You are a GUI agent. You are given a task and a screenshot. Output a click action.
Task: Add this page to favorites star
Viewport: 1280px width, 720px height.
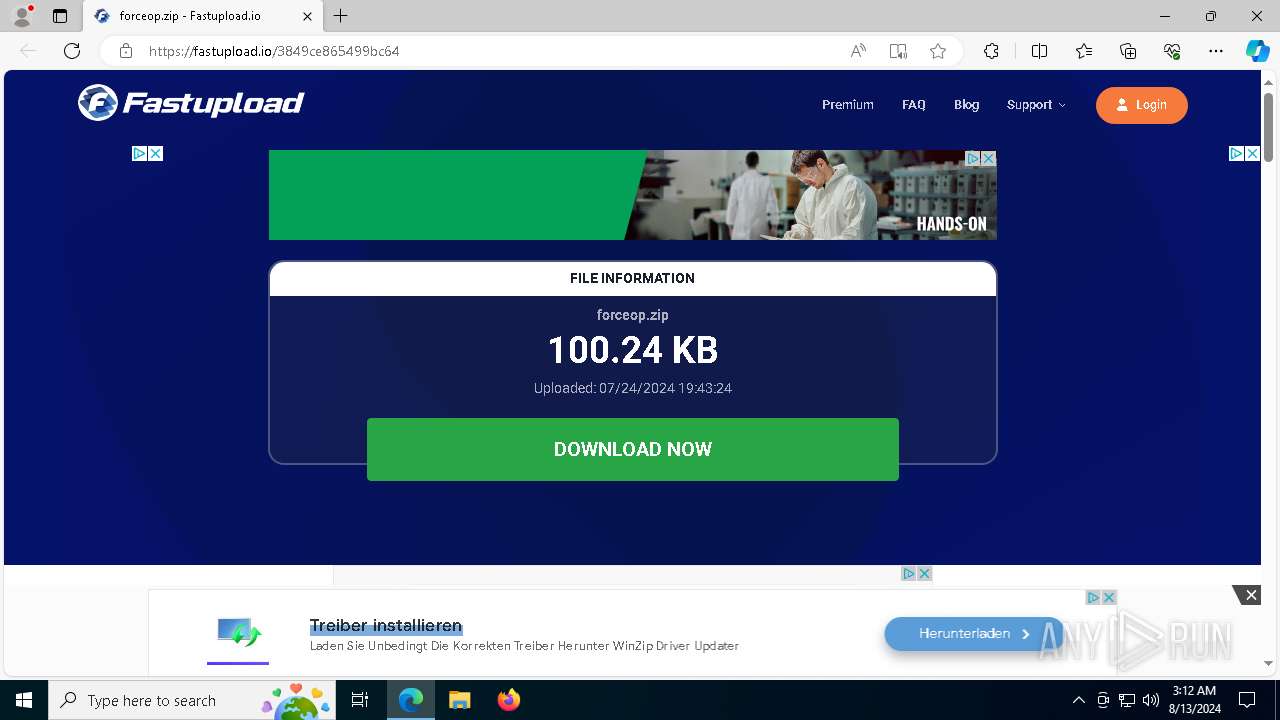coord(938,51)
